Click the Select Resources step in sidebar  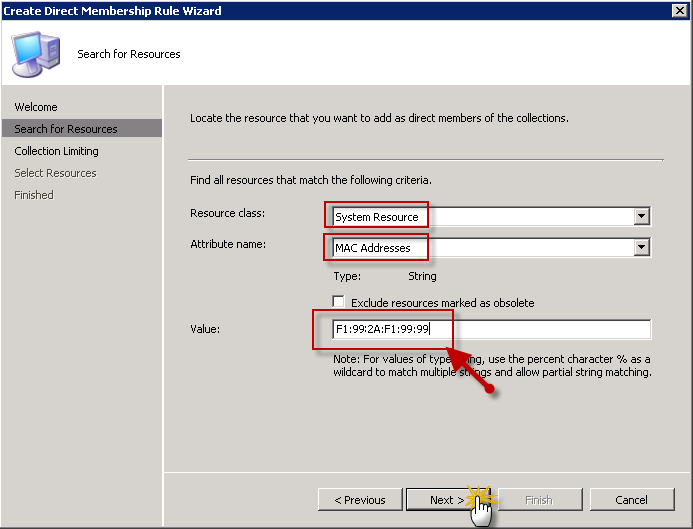click(55, 173)
